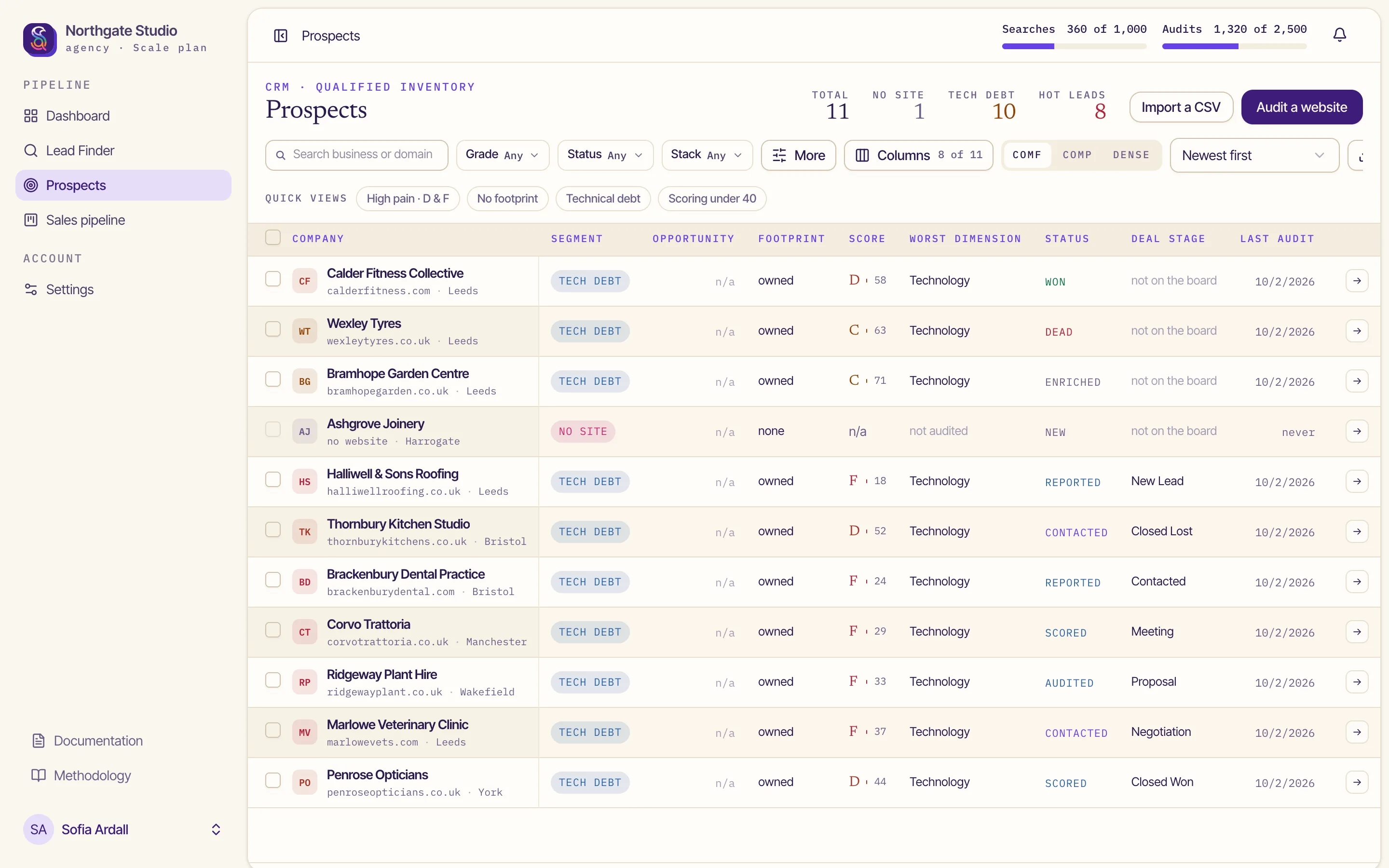Focus the Search business or domain field
Screen dimensions: 1389x868
click(356, 155)
